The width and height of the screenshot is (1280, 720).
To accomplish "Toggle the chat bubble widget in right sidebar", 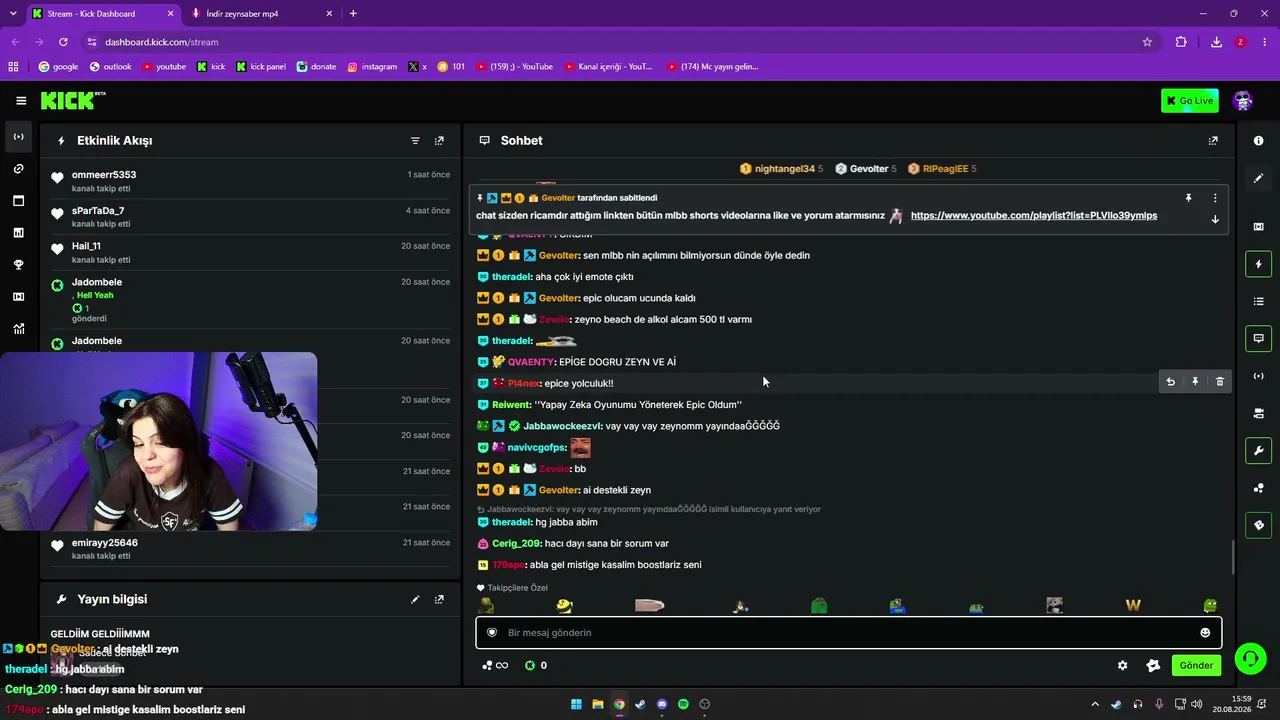I will [1258, 338].
